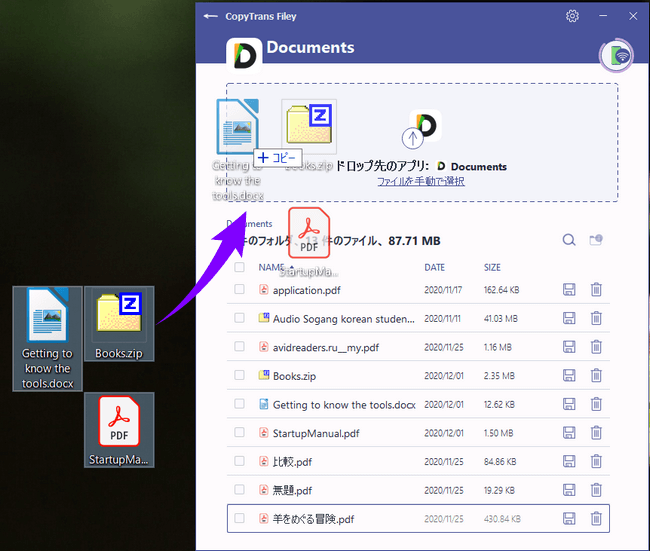
Task: Save avidreaders.ru__my.pdf to PC
Action: [569, 347]
